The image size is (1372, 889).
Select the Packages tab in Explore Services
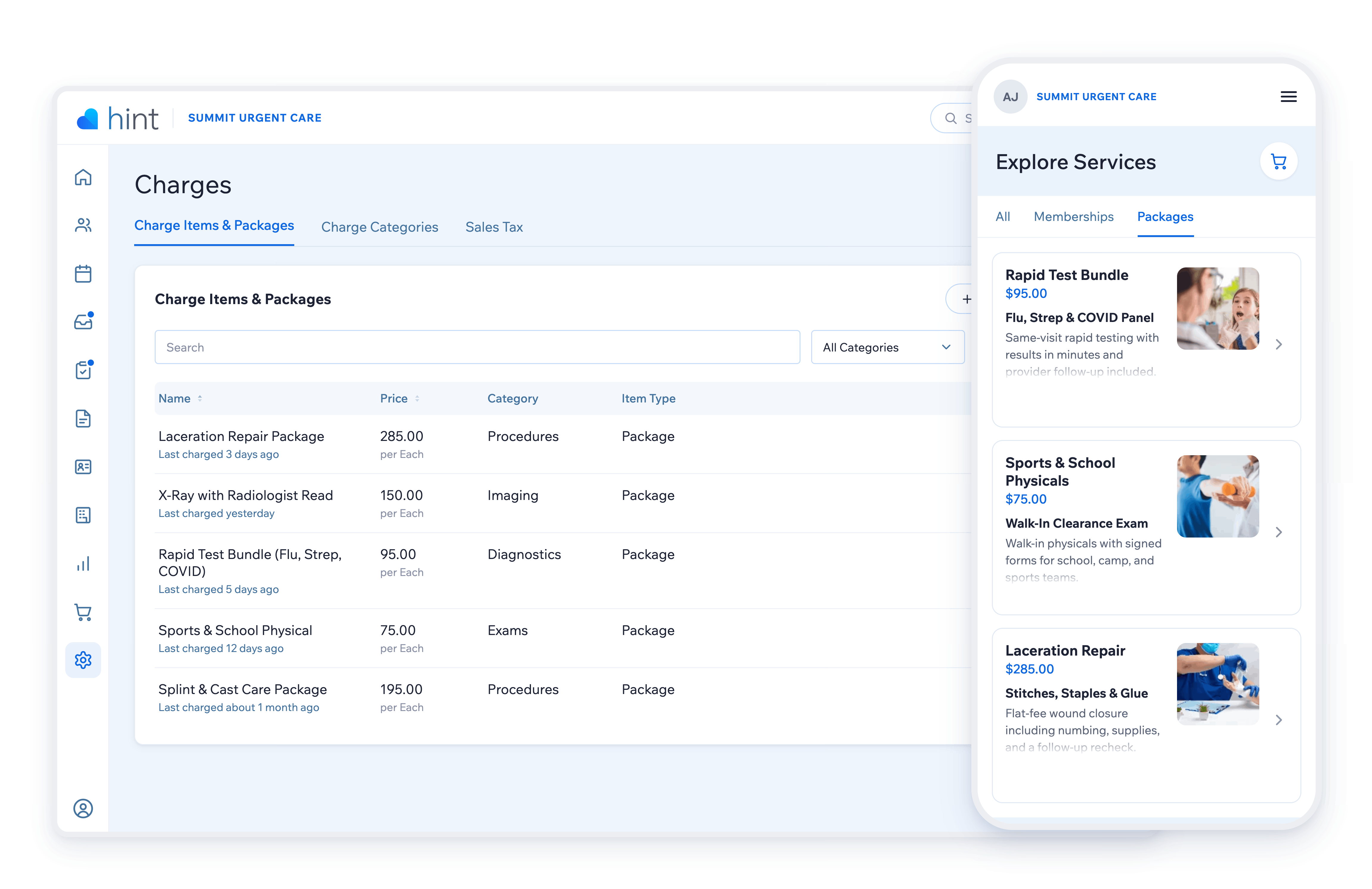coord(1165,217)
